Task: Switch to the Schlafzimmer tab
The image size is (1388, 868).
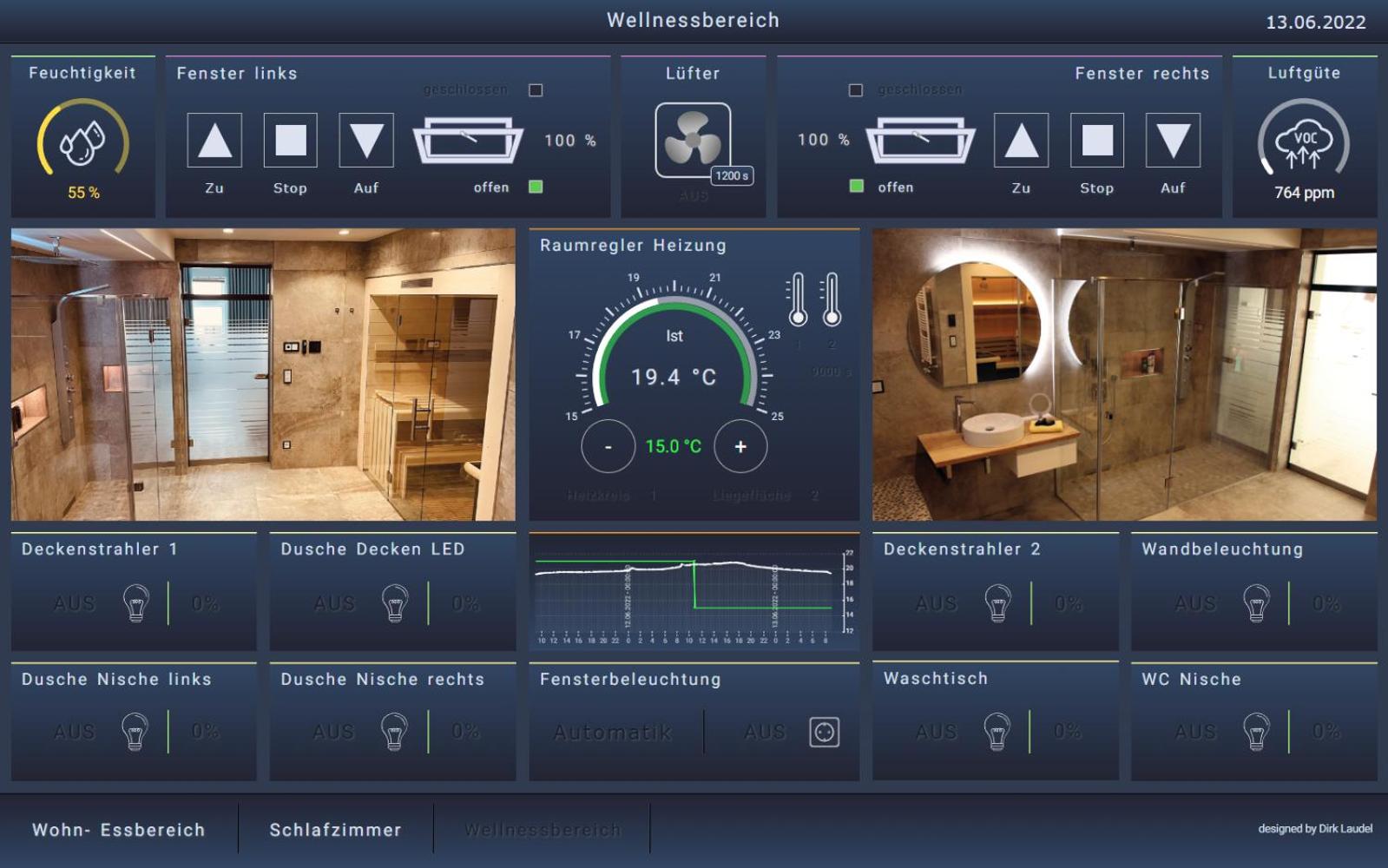Action: (335, 830)
